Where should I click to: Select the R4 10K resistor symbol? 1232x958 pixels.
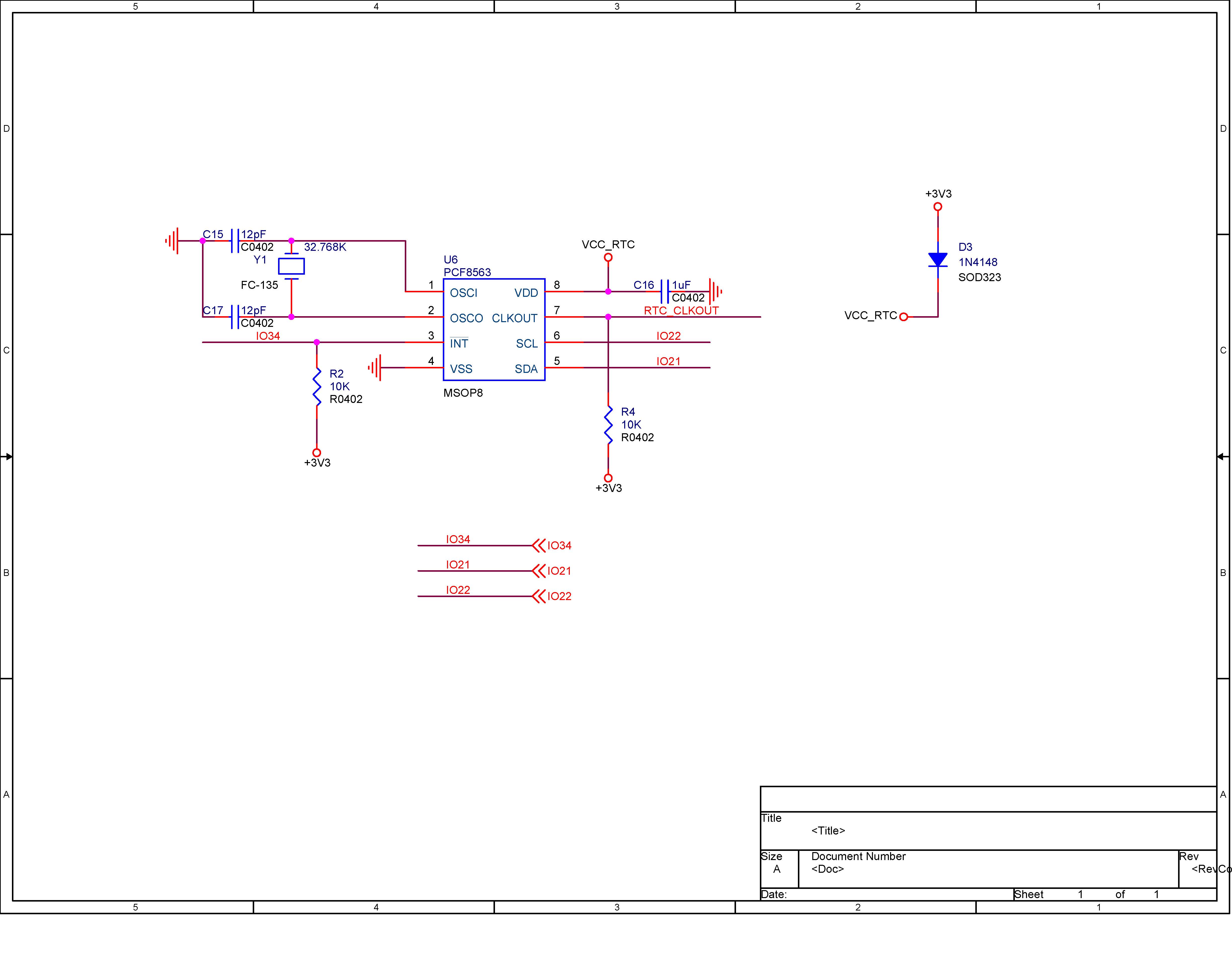pyautogui.click(x=609, y=425)
